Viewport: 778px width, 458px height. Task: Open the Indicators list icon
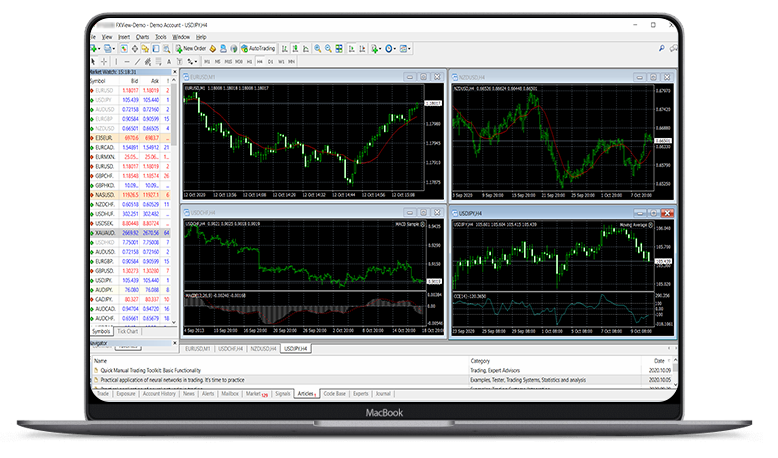[x=374, y=49]
